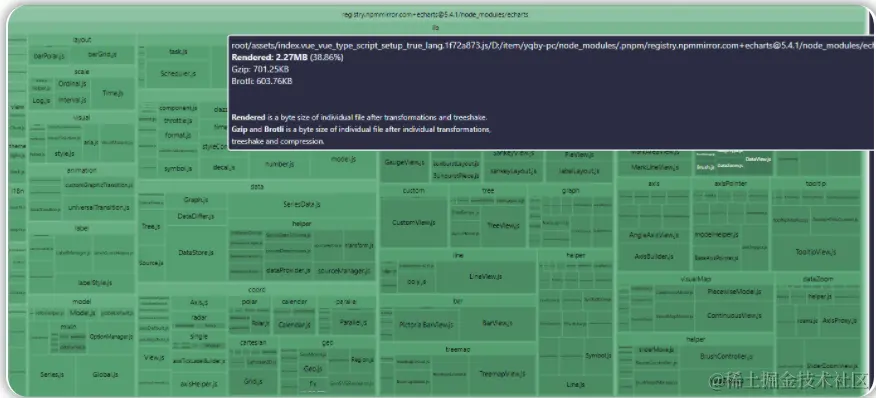Click the Source.js cell
The height and width of the screenshot is (398, 876).
[x=151, y=263]
